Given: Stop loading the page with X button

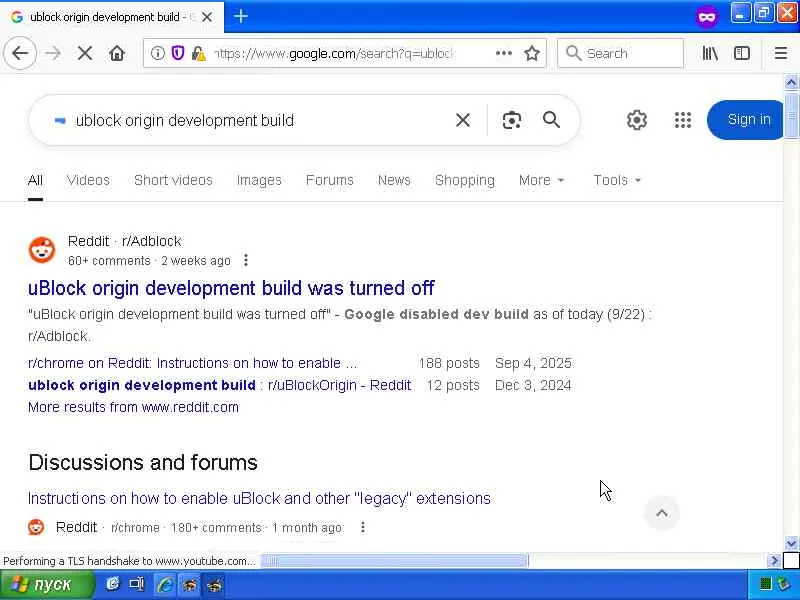Looking at the screenshot, I should [x=85, y=53].
